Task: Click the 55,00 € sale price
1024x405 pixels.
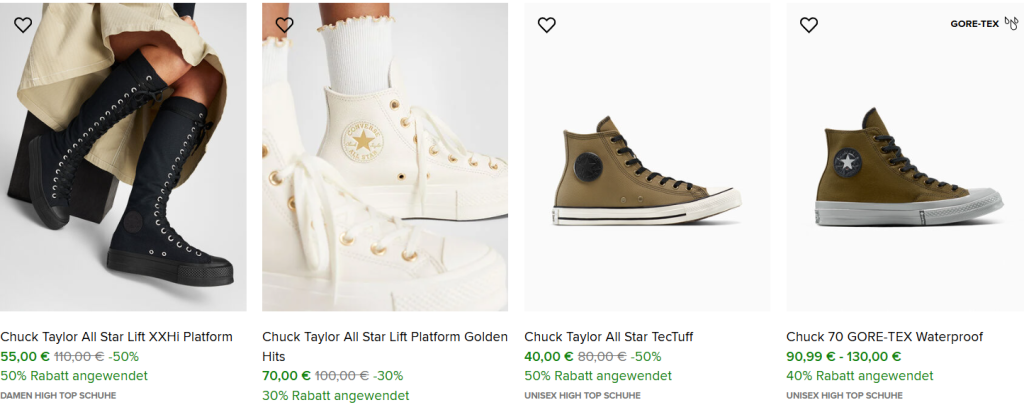Action: coord(24,356)
